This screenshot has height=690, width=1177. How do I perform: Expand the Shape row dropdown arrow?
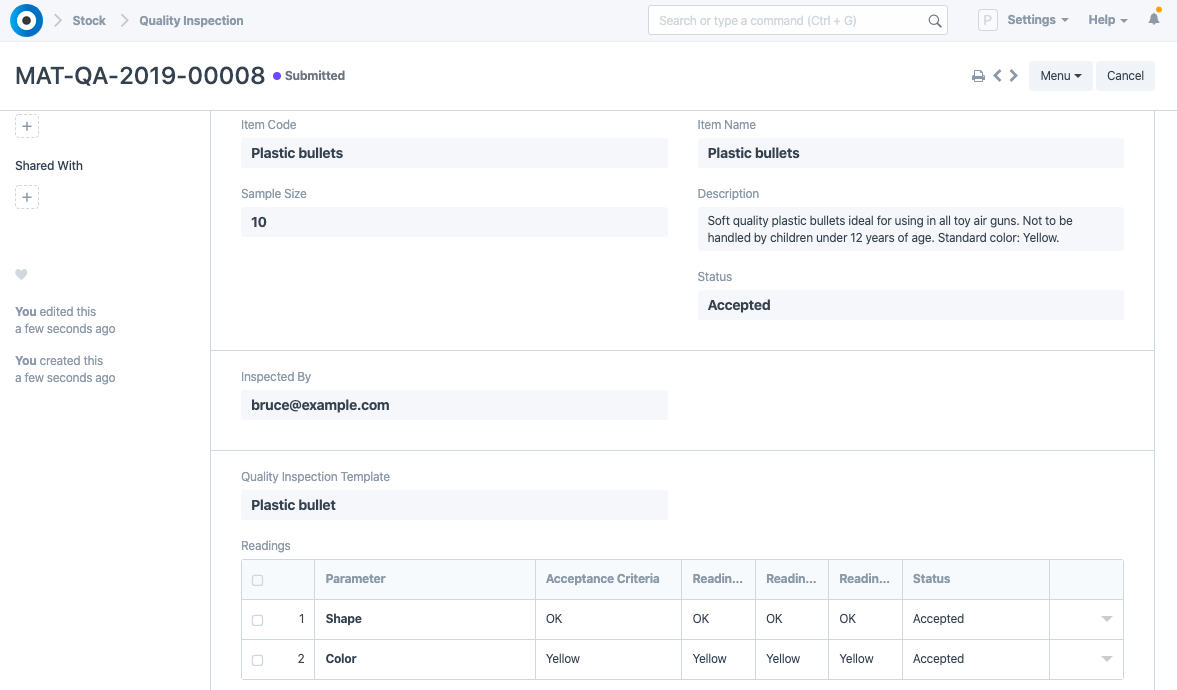tap(1106, 620)
